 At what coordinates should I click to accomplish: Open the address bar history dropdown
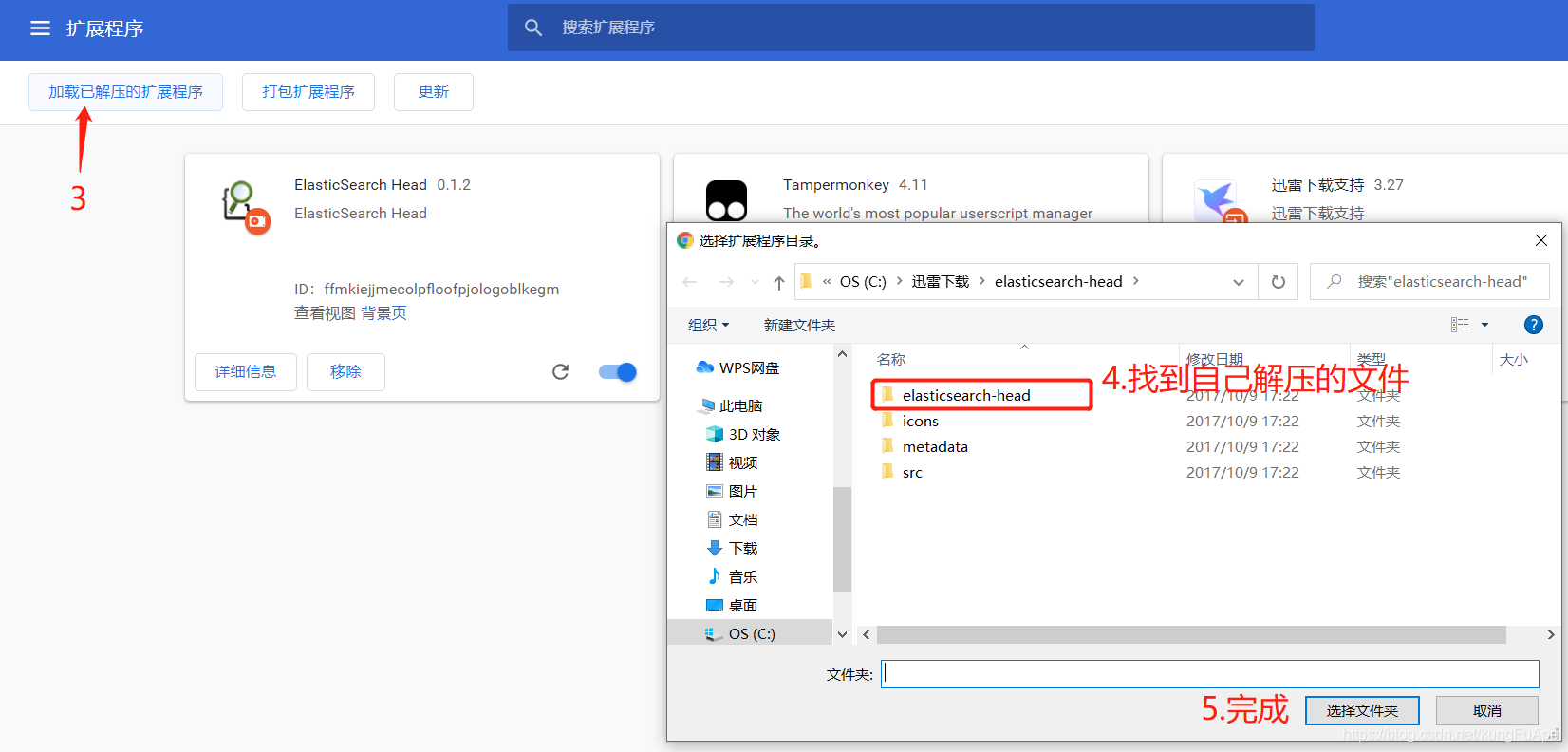click(1239, 282)
